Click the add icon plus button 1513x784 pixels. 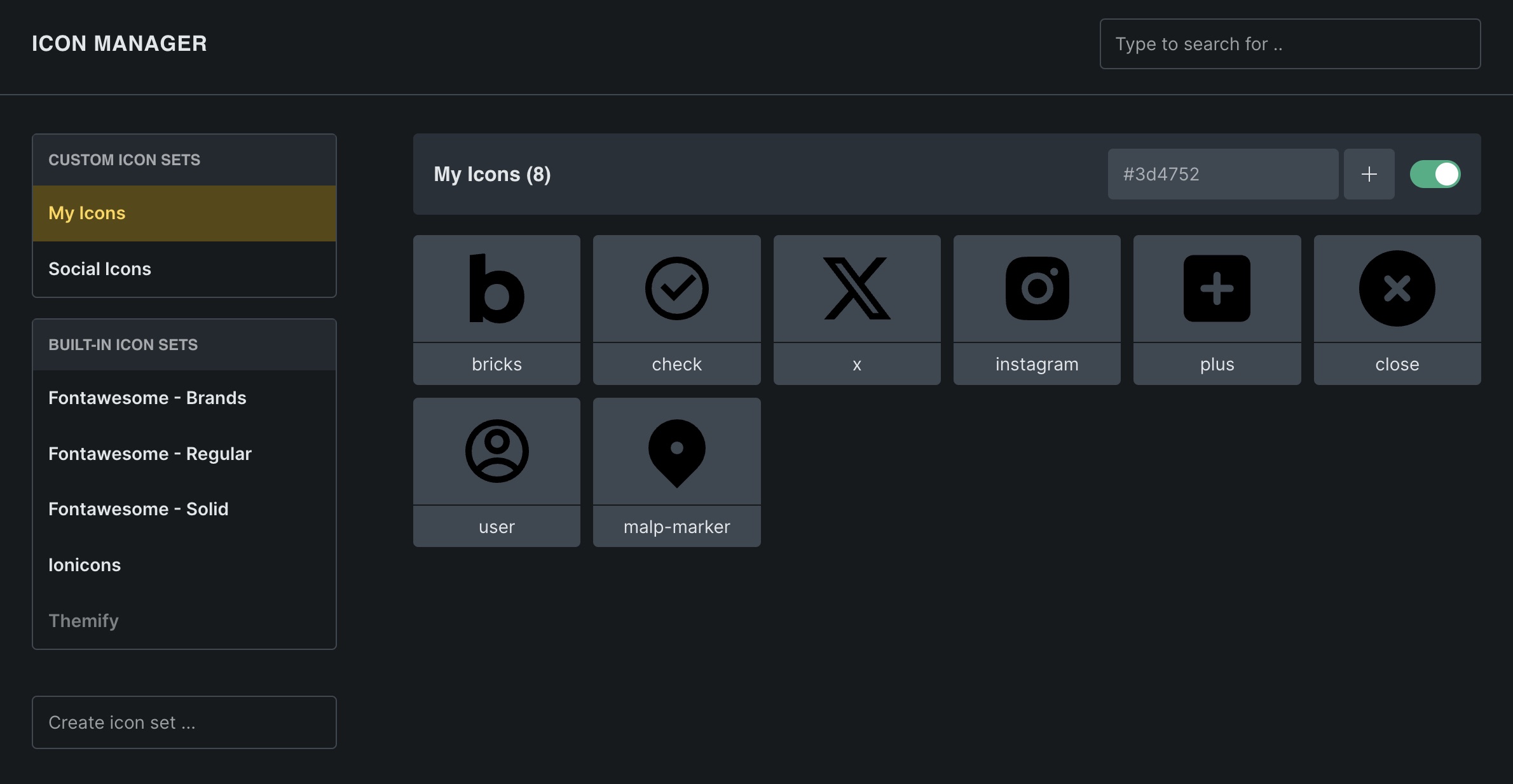point(1369,174)
